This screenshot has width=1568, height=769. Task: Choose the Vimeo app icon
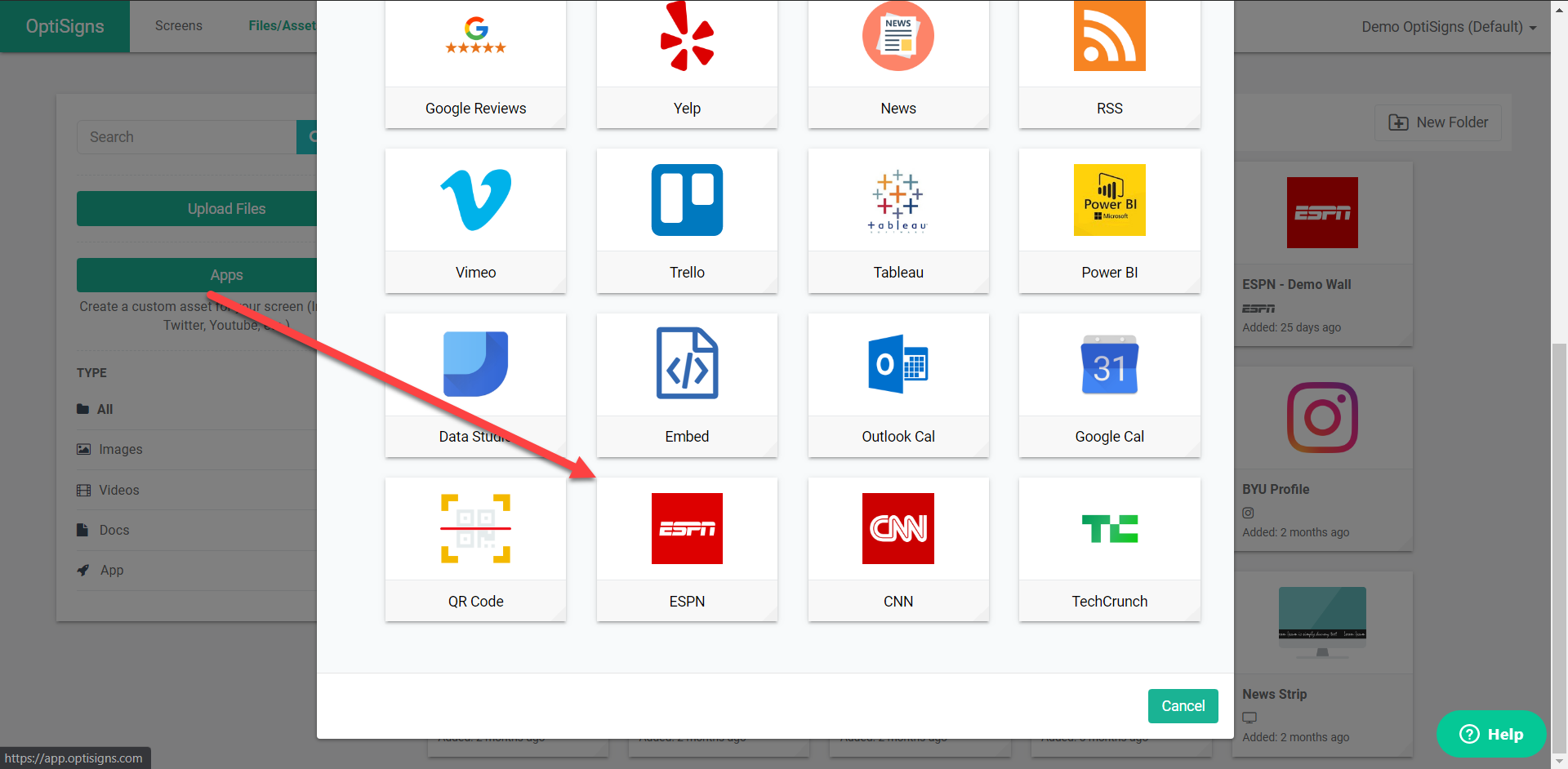[475, 200]
